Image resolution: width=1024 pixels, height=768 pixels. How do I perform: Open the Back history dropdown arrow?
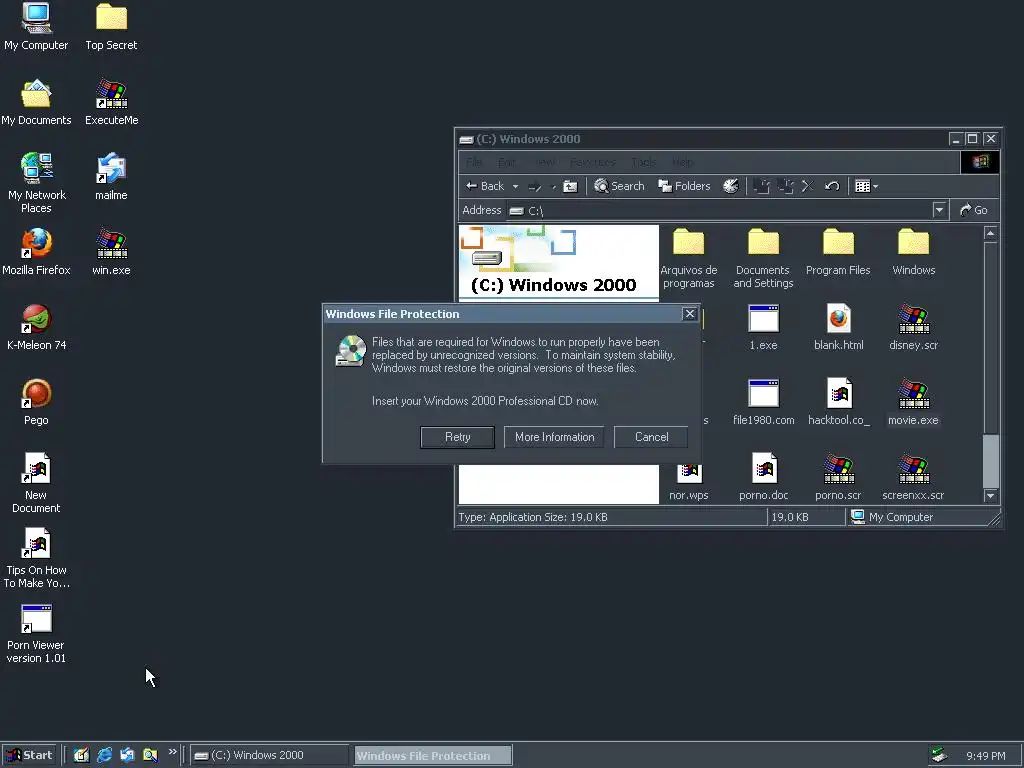pyautogui.click(x=515, y=186)
